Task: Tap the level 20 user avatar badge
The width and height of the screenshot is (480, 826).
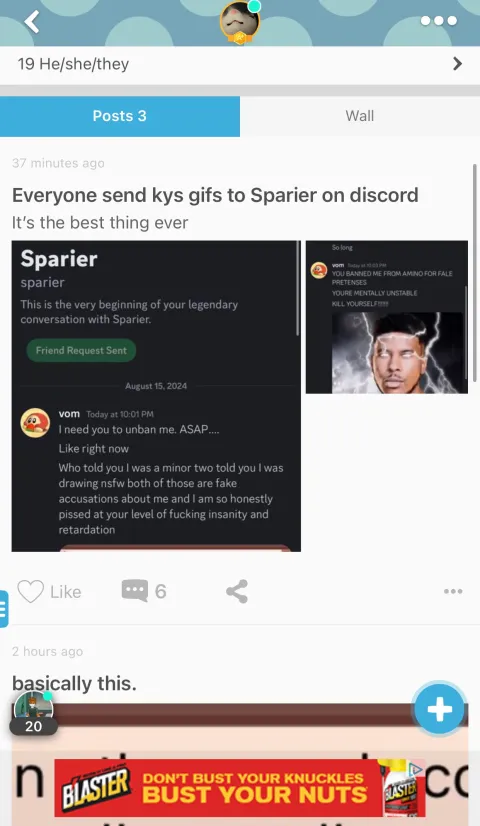Action: pos(33,714)
